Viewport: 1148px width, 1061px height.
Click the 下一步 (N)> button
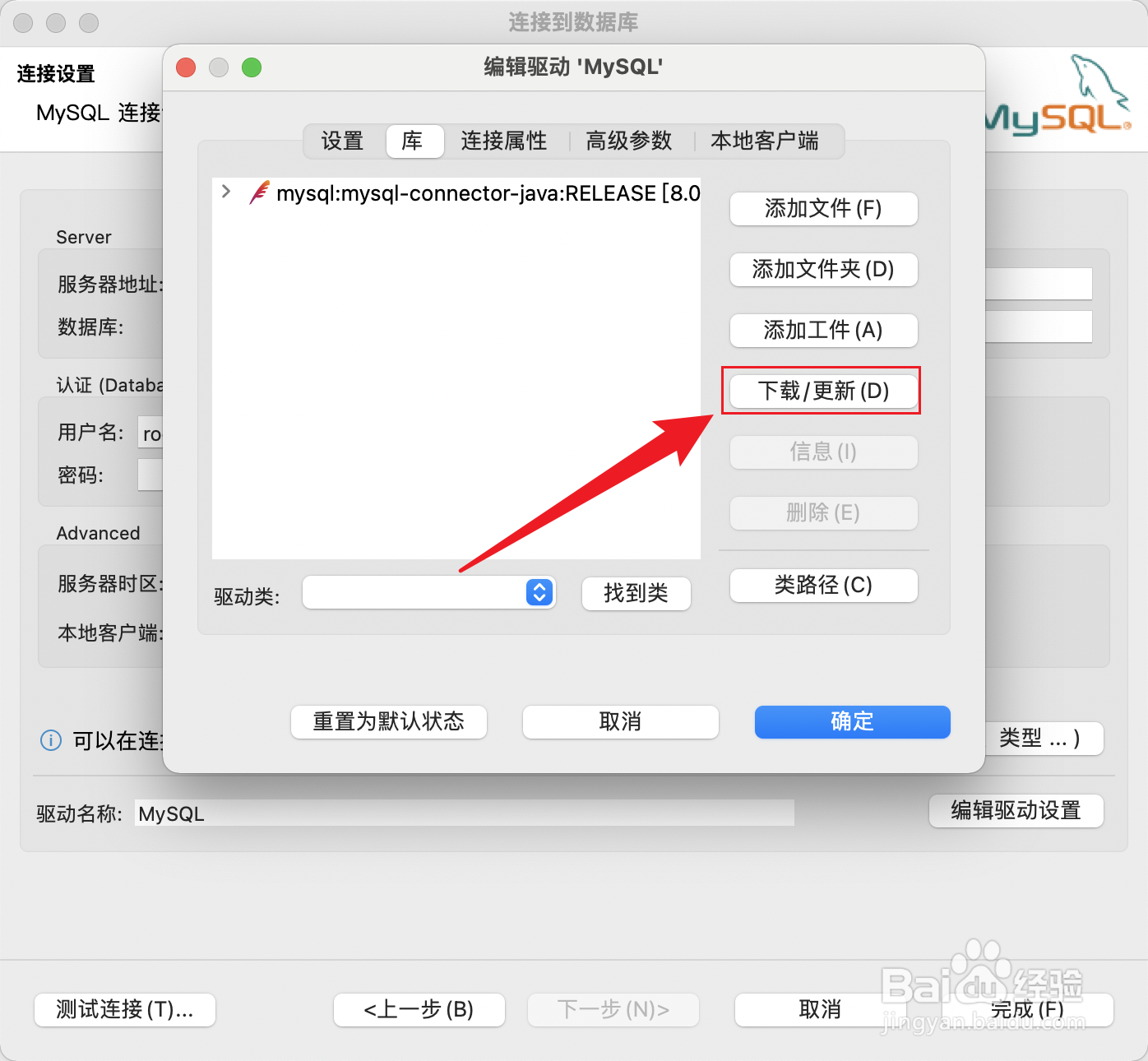coord(613,1010)
